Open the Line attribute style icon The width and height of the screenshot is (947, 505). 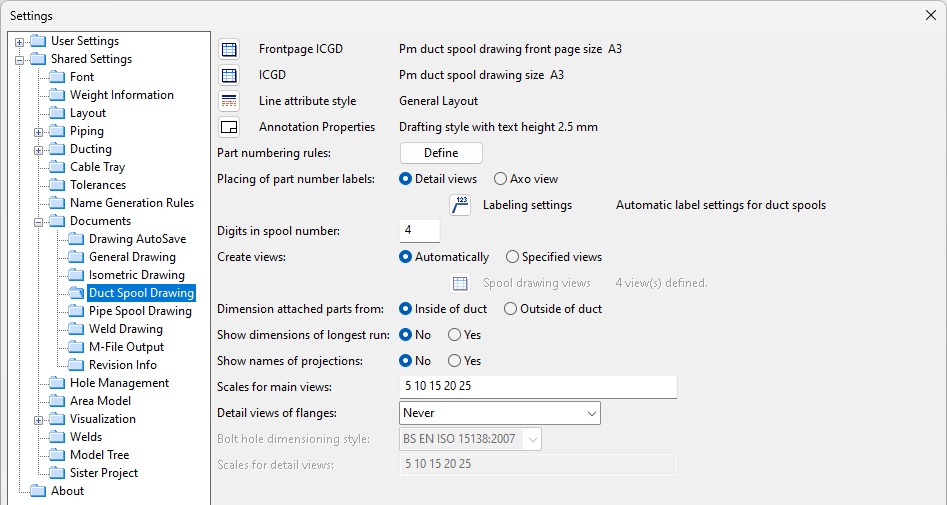(229, 101)
